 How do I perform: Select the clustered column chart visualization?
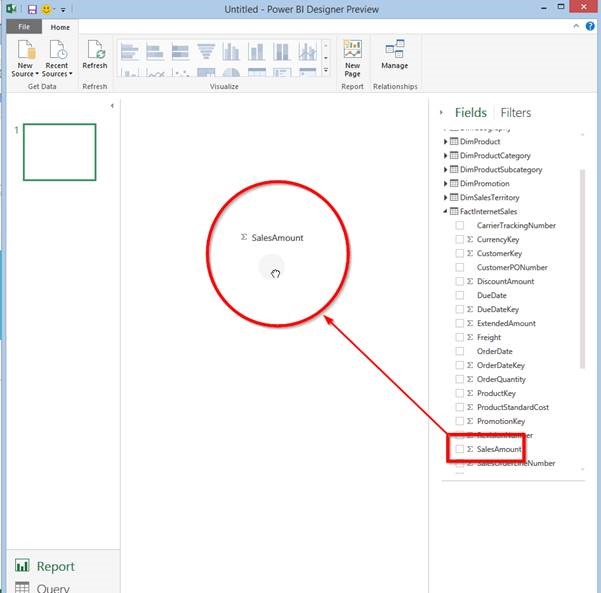[x=231, y=52]
